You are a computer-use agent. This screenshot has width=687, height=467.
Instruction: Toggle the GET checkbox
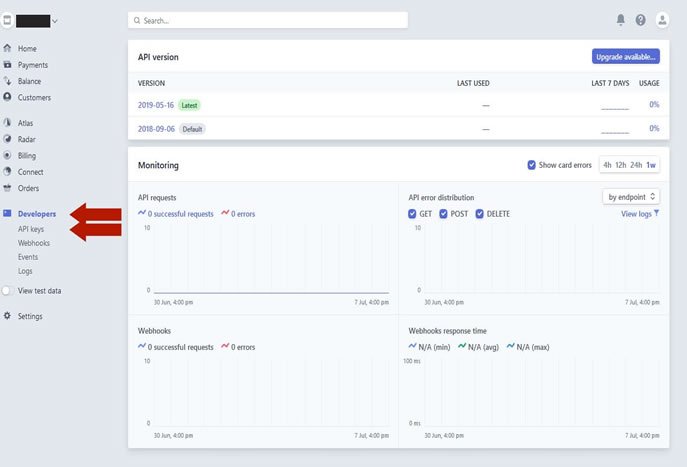413,214
